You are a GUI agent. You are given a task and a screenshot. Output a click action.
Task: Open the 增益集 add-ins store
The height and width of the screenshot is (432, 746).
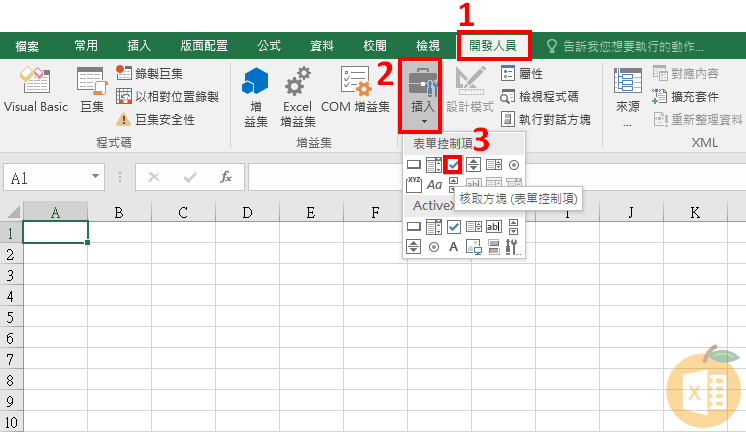(255, 98)
